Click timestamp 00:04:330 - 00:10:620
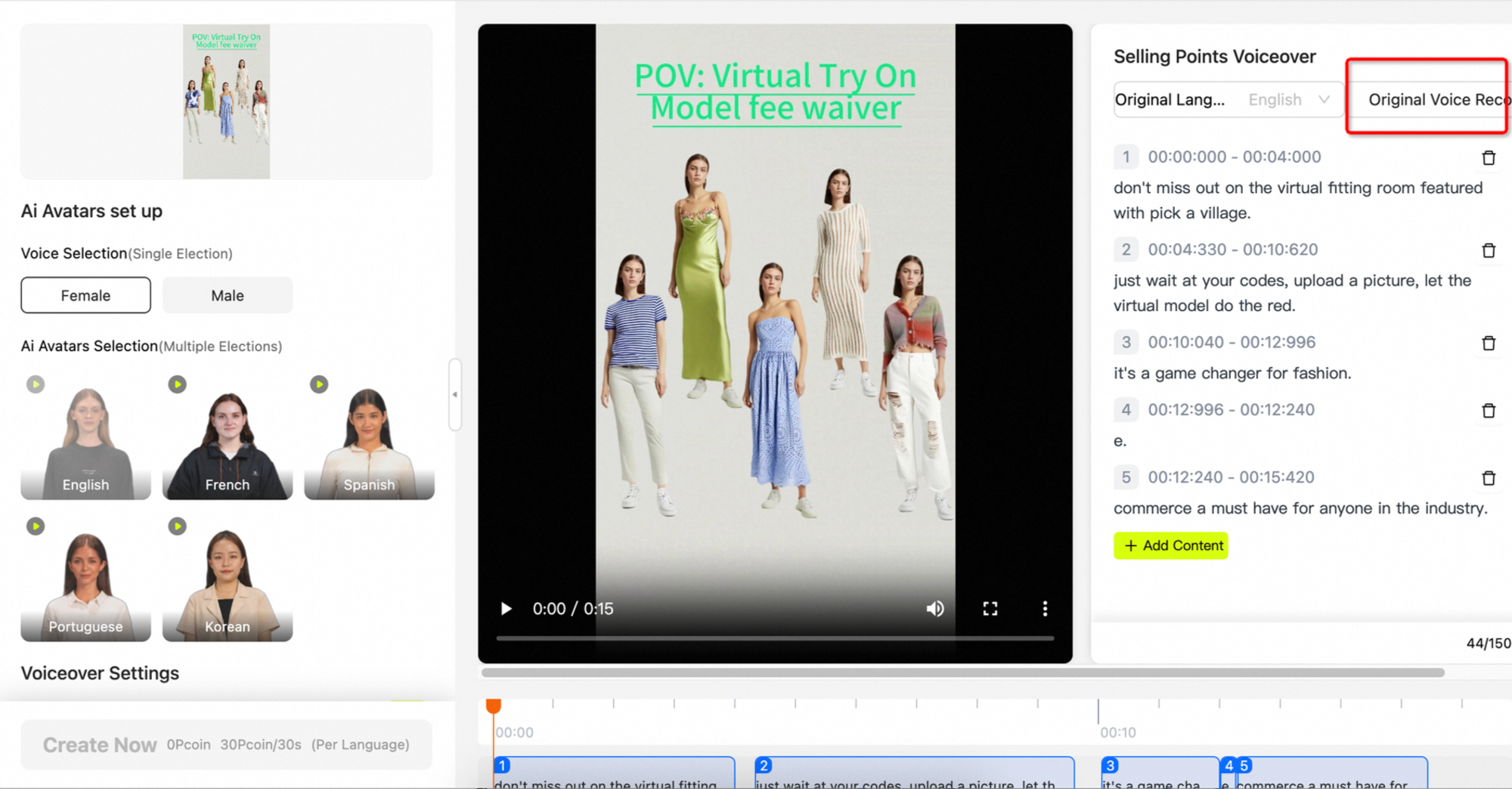This screenshot has width=1512, height=789. [1233, 250]
